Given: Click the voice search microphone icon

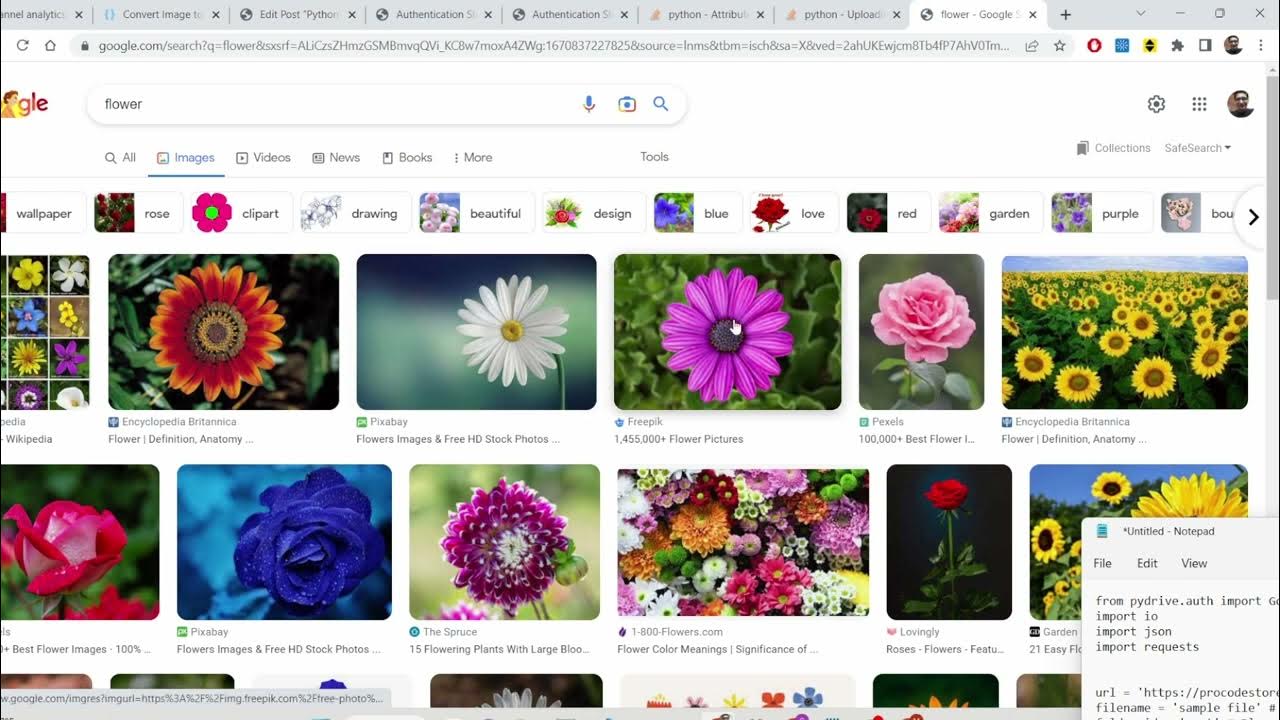Looking at the screenshot, I should coord(589,104).
